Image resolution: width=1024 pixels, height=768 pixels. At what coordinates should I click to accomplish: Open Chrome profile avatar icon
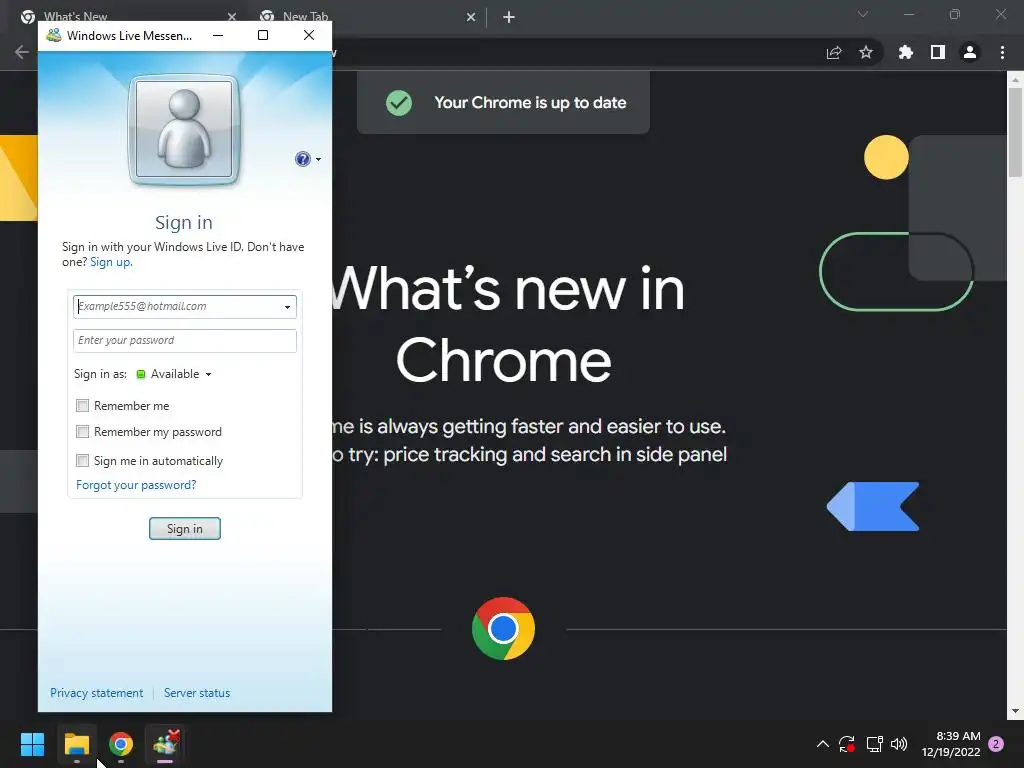(x=970, y=52)
